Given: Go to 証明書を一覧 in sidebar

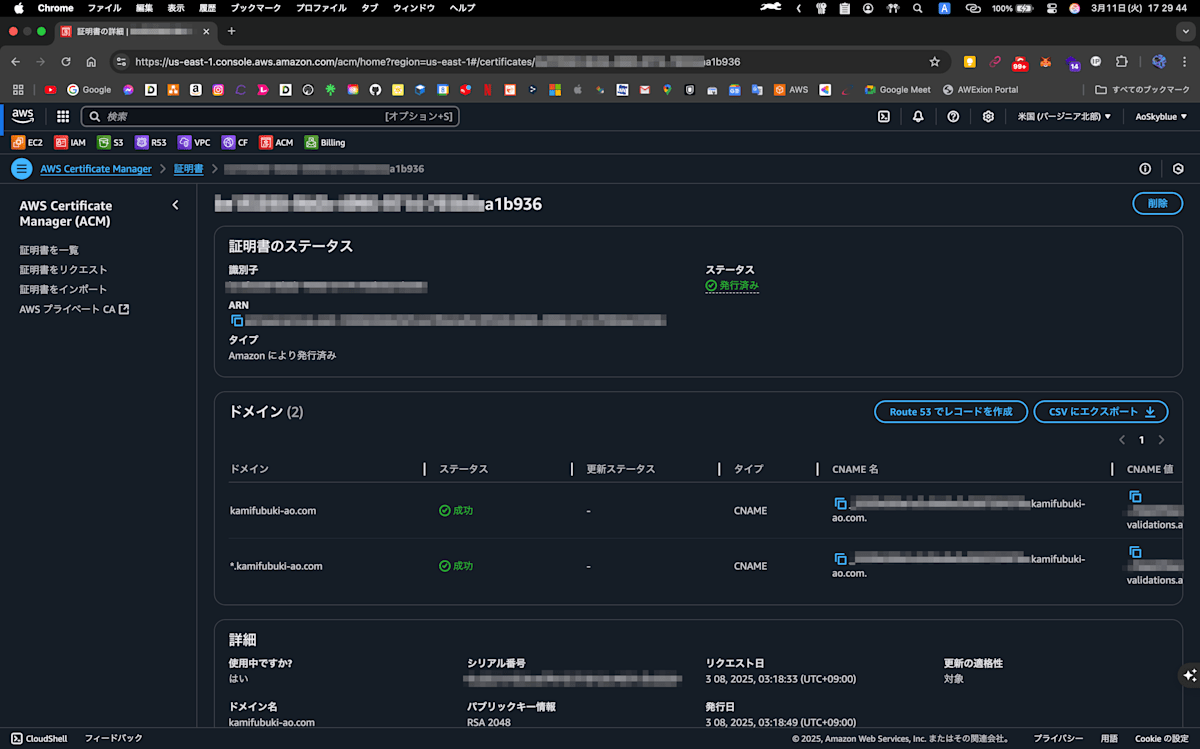Looking at the screenshot, I should [49, 250].
